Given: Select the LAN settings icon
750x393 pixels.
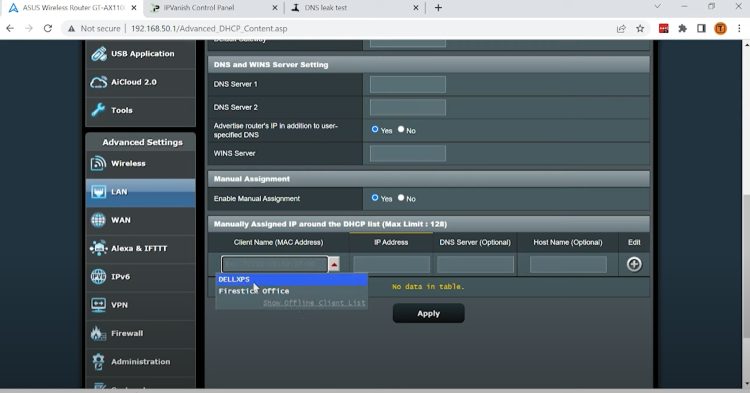Looking at the screenshot, I should (98, 192).
